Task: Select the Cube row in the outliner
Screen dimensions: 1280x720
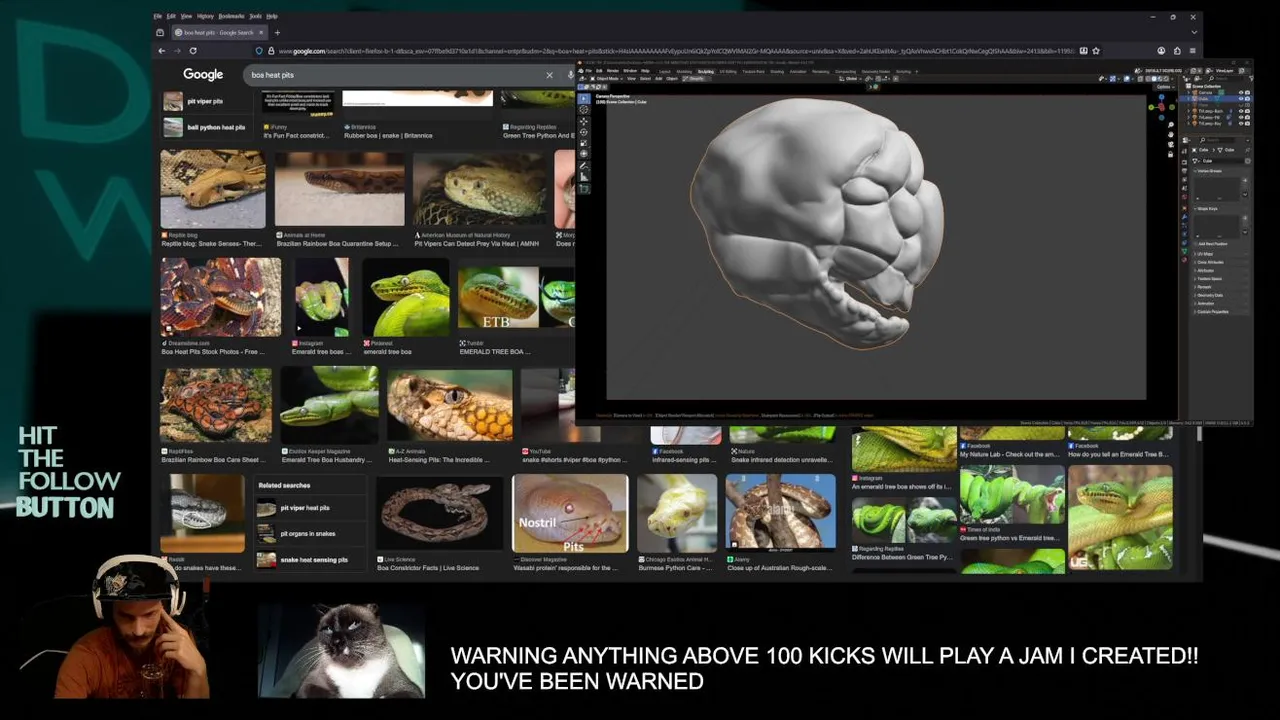Action: (1215, 99)
